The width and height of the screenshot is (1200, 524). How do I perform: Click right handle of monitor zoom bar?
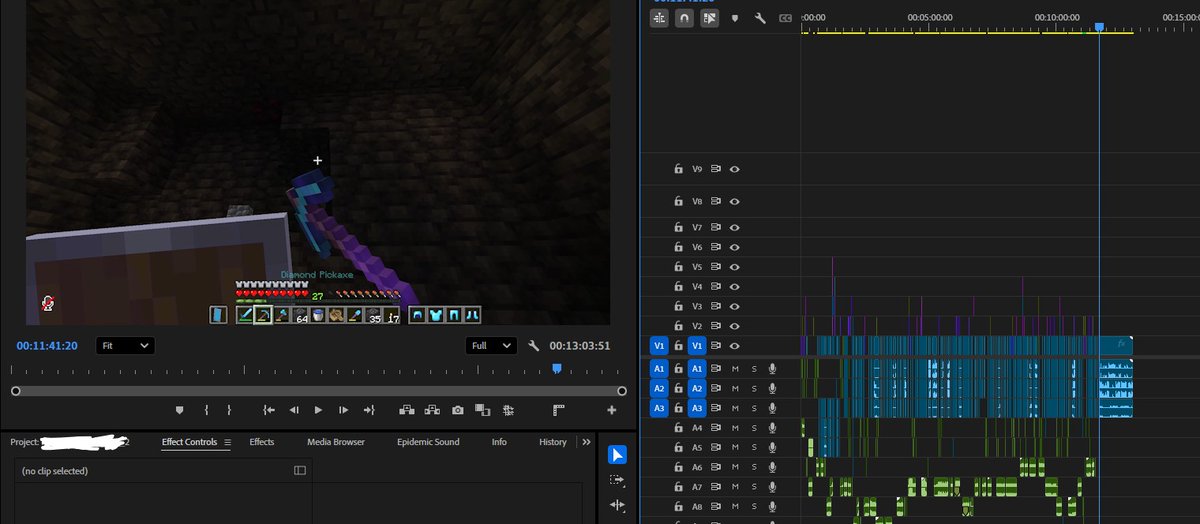click(x=622, y=391)
